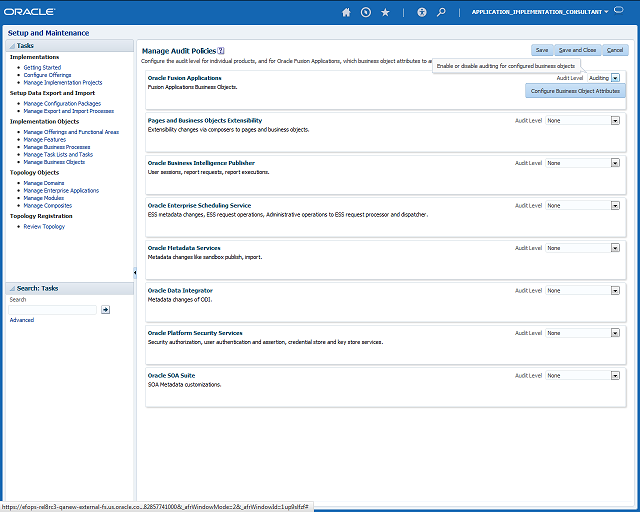Click Configure Business Object Attributes button

click(575, 91)
